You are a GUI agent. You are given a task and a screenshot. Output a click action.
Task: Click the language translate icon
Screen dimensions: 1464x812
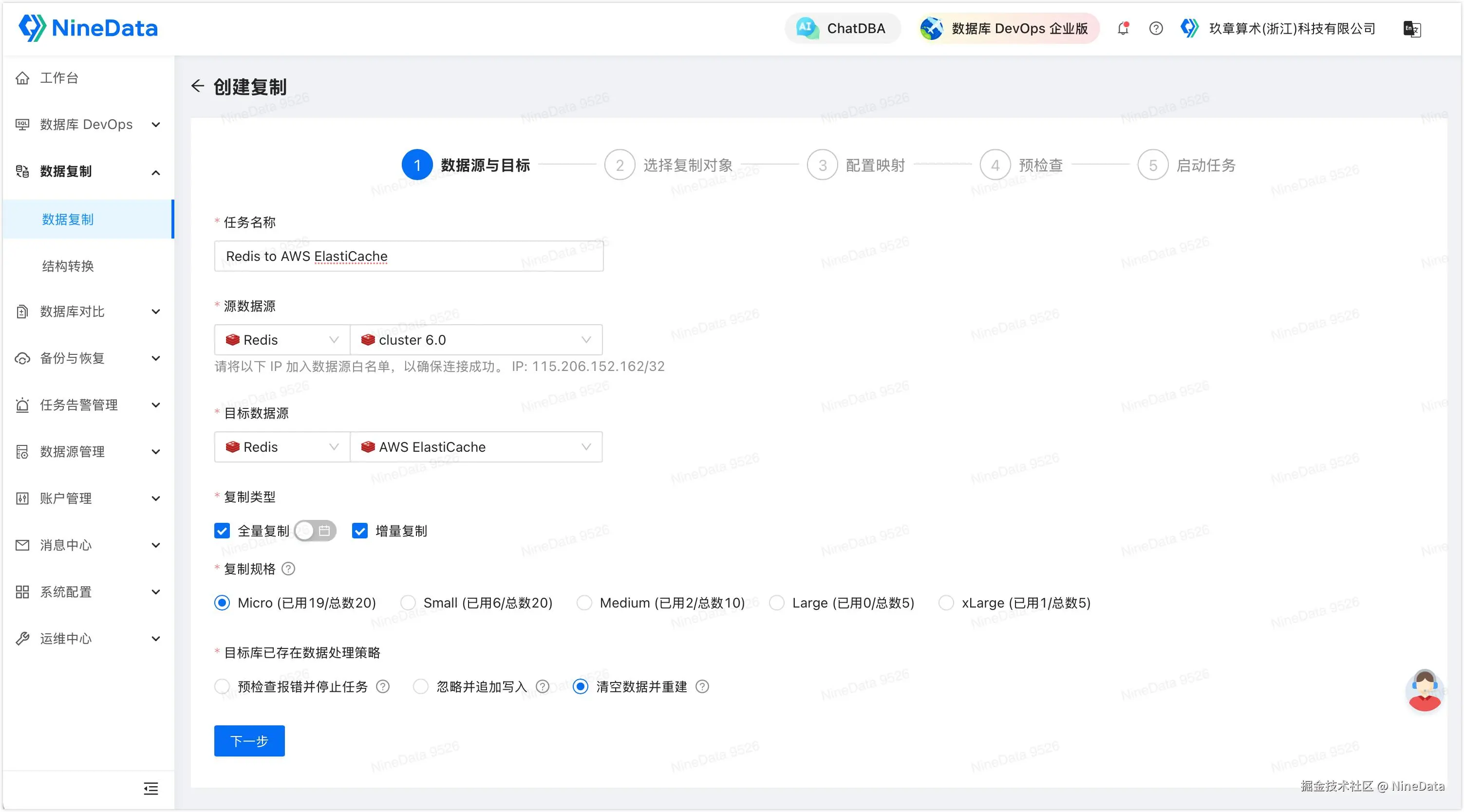1412,28
